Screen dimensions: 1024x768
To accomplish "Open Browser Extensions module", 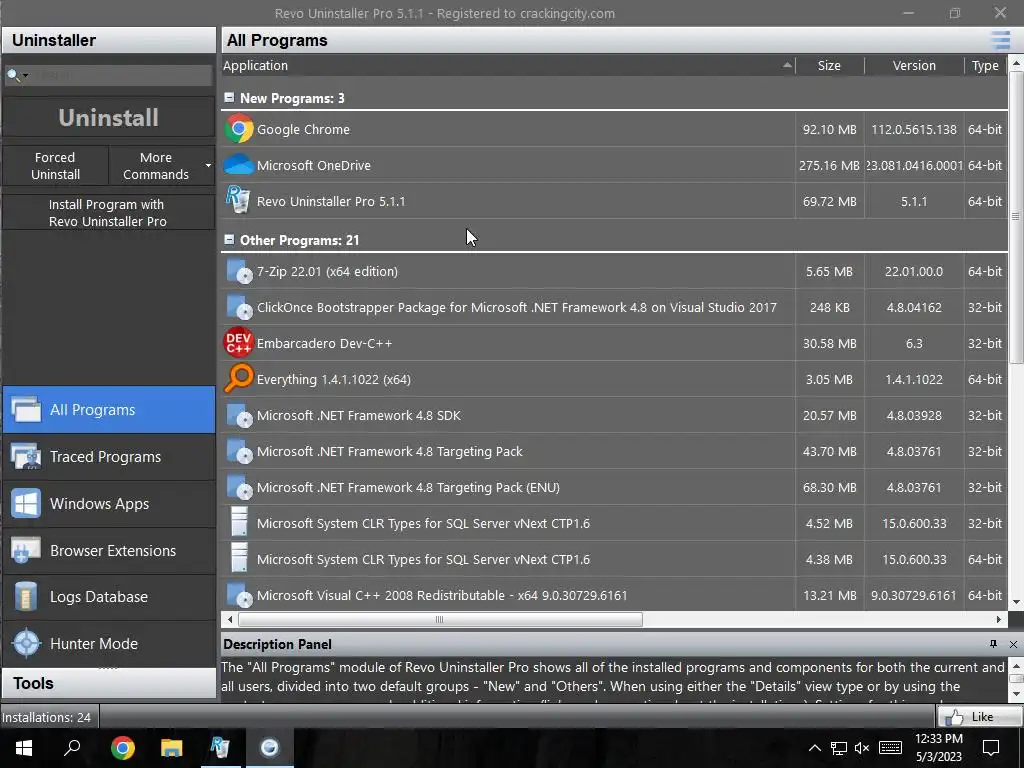I will point(108,551).
